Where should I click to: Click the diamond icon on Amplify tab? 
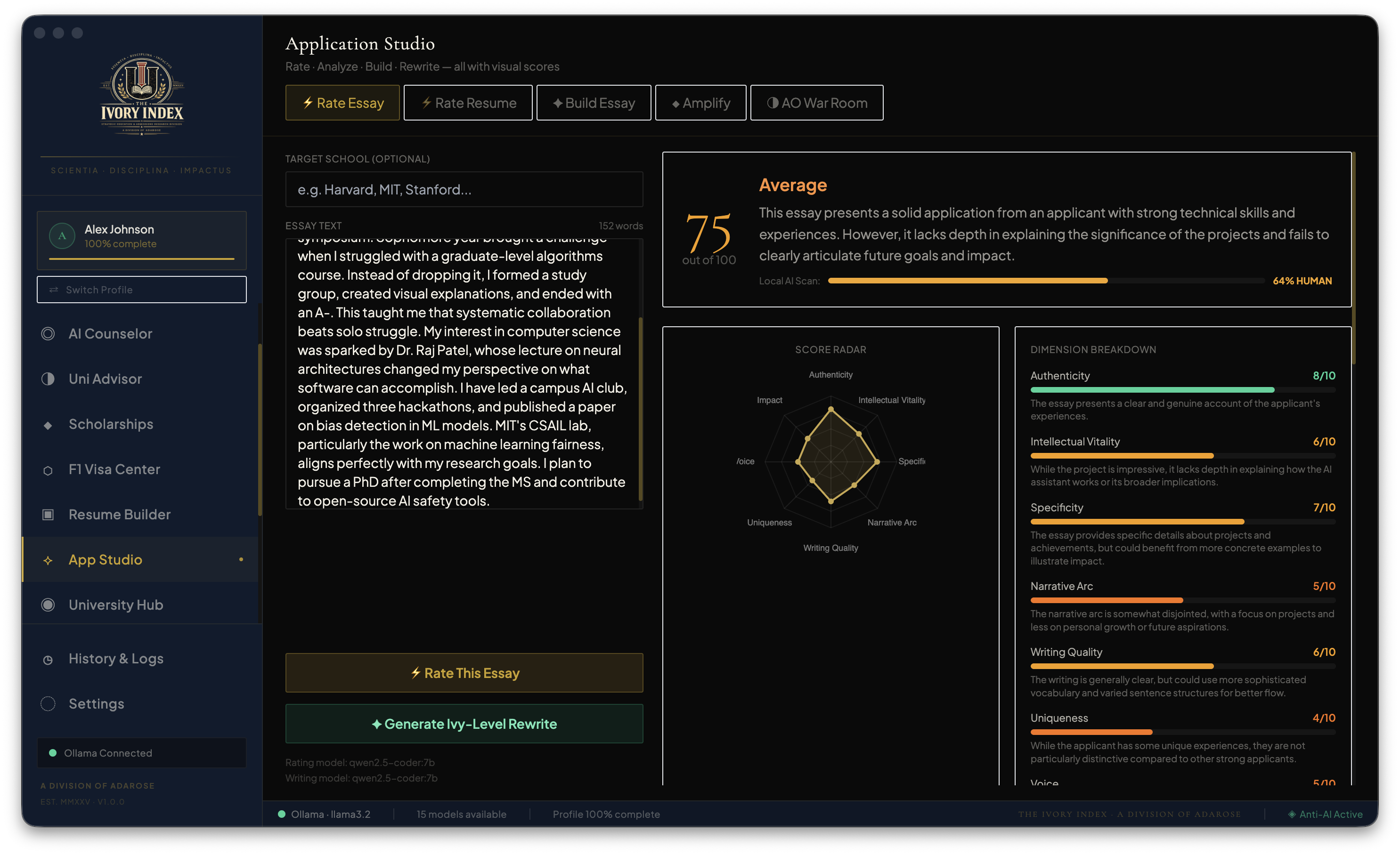[676, 104]
